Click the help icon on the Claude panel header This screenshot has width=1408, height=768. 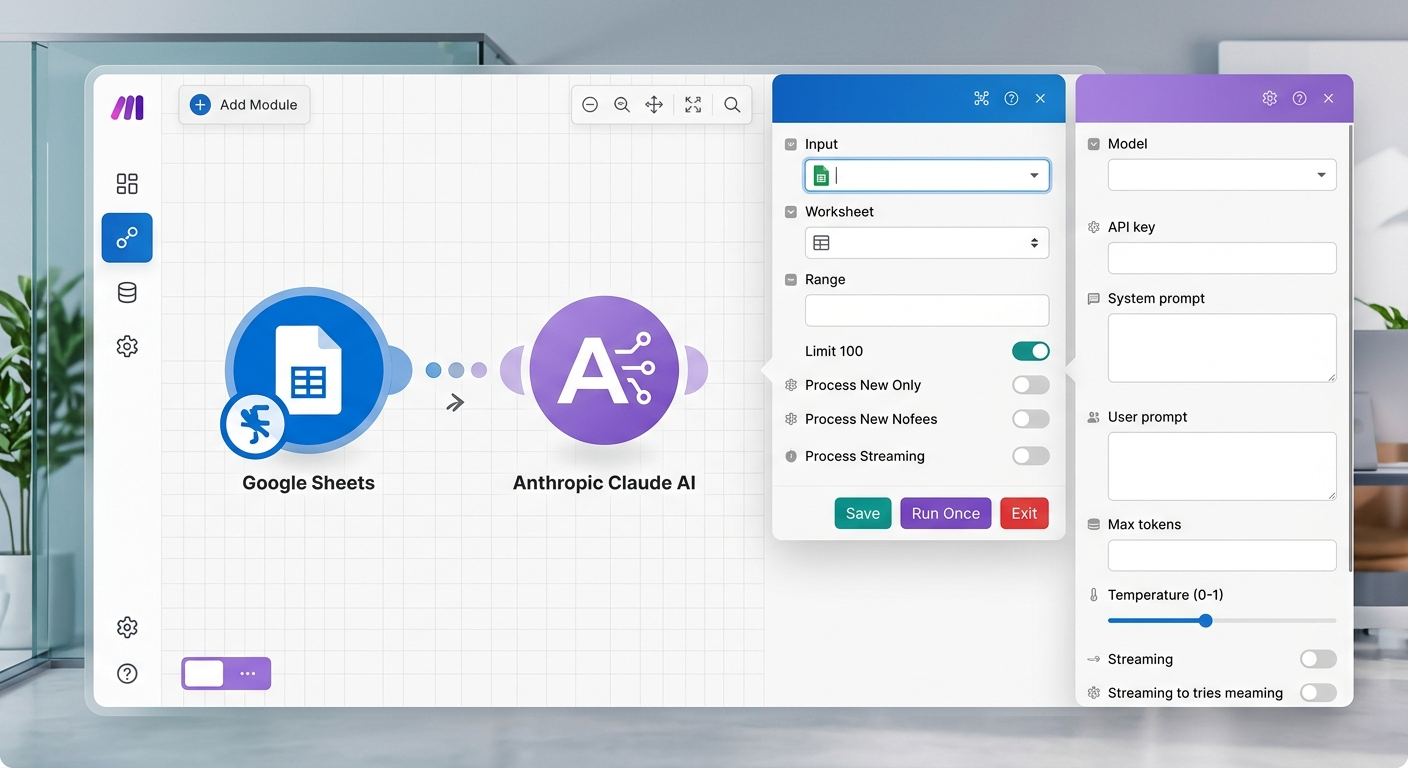(1299, 98)
